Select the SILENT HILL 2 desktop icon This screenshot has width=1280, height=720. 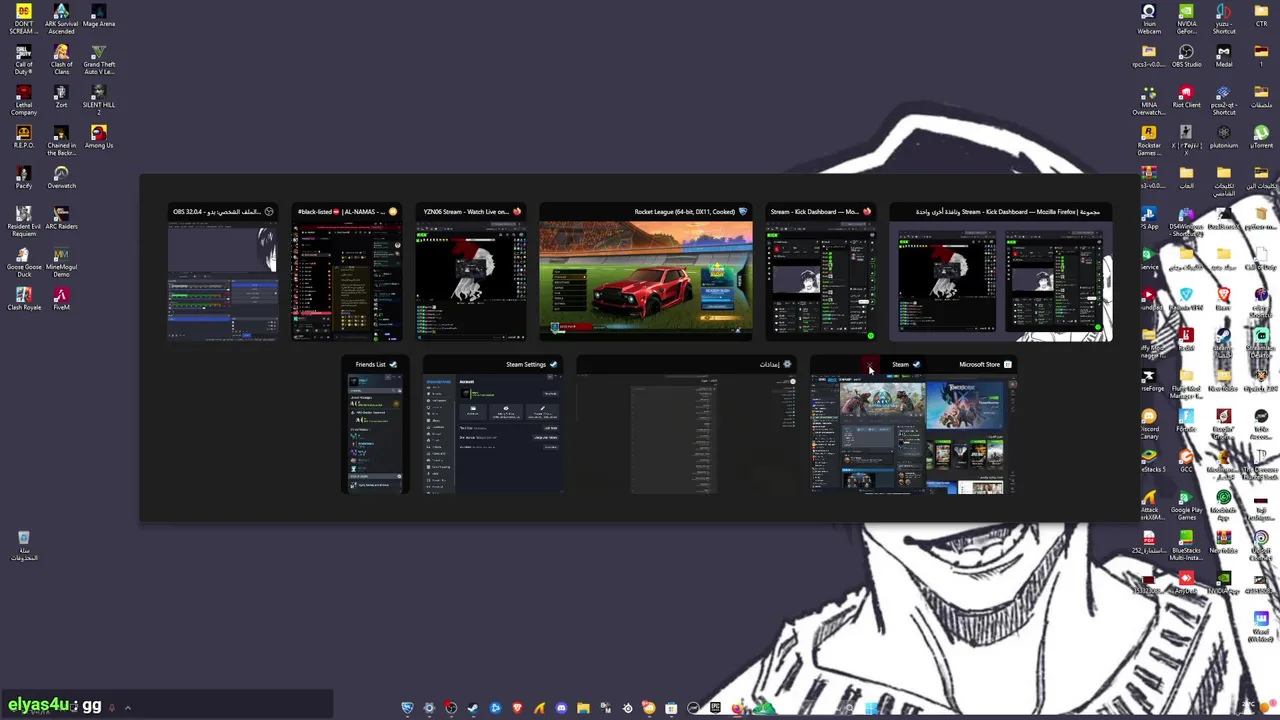99,100
